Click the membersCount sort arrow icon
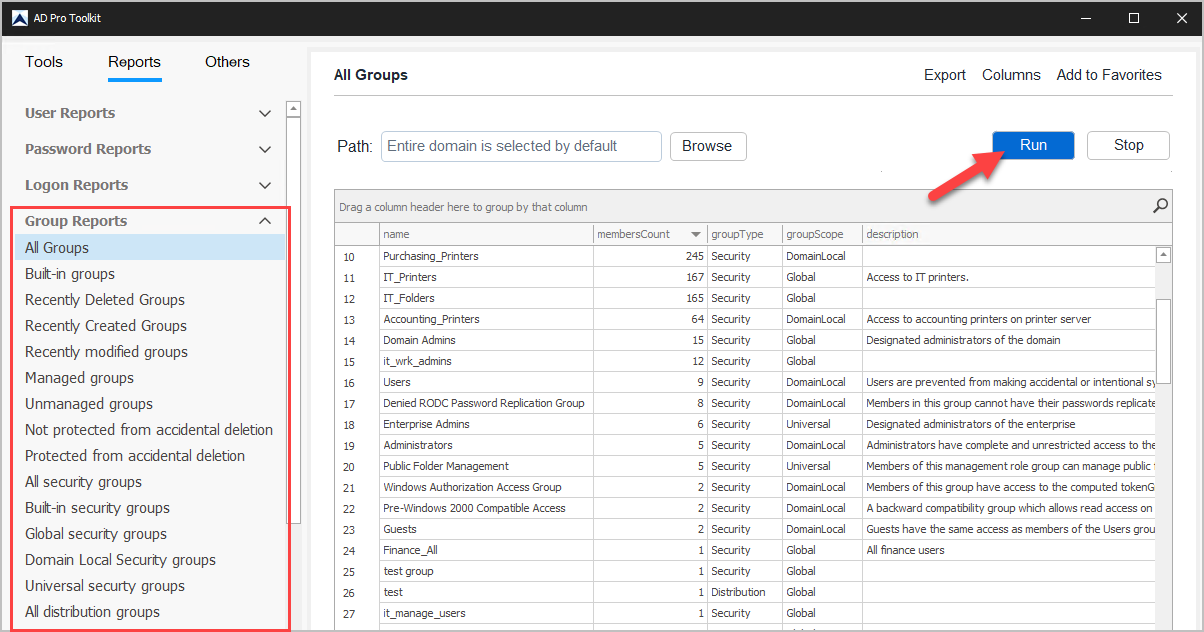 click(695, 235)
